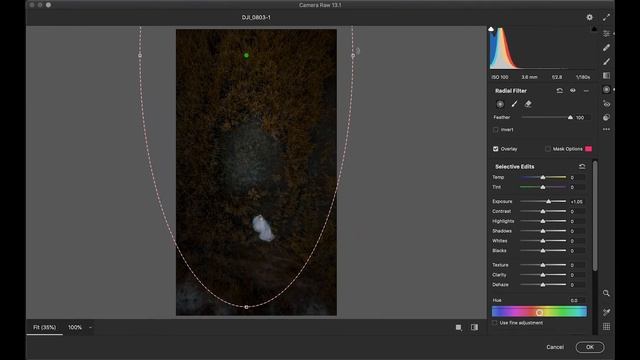The width and height of the screenshot is (640, 360).
Task: Select 100% zoom level
Action: pyautogui.click(x=75, y=327)
